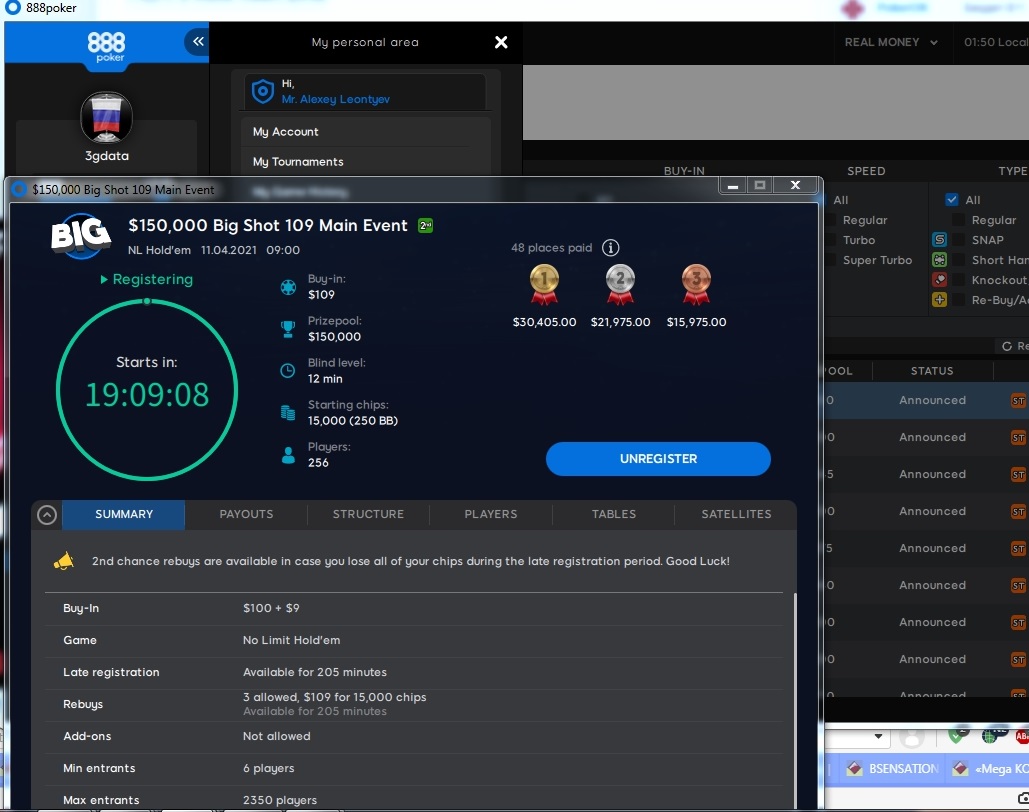Viewport: 1029px width, 812px height.
Task: Open the REAL MONEY dropdown
Action: coord(891,42)
